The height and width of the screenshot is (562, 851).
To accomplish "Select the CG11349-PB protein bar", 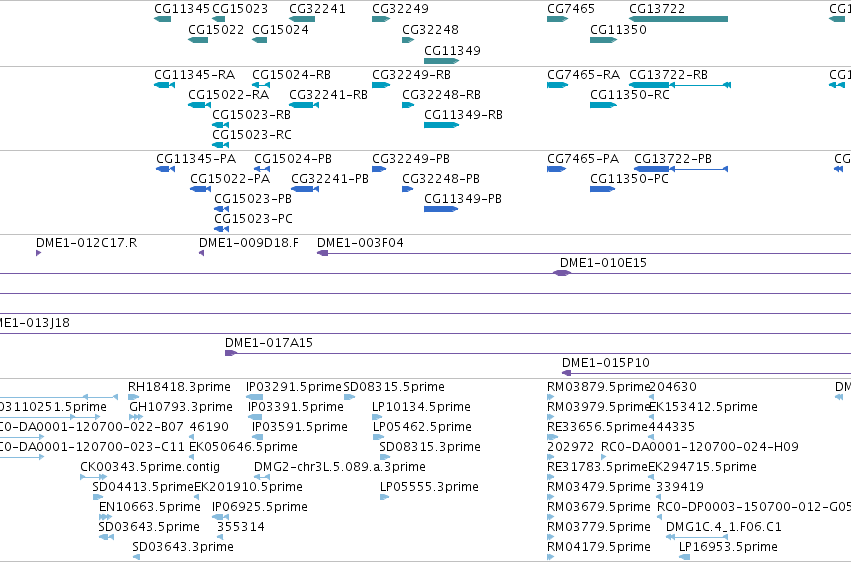I will [x=441, y=209].
